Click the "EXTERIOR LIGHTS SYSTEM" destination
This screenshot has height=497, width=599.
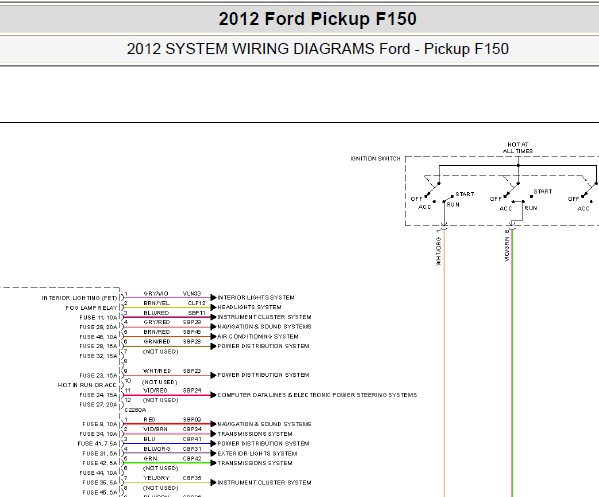(x=257, y=453)
